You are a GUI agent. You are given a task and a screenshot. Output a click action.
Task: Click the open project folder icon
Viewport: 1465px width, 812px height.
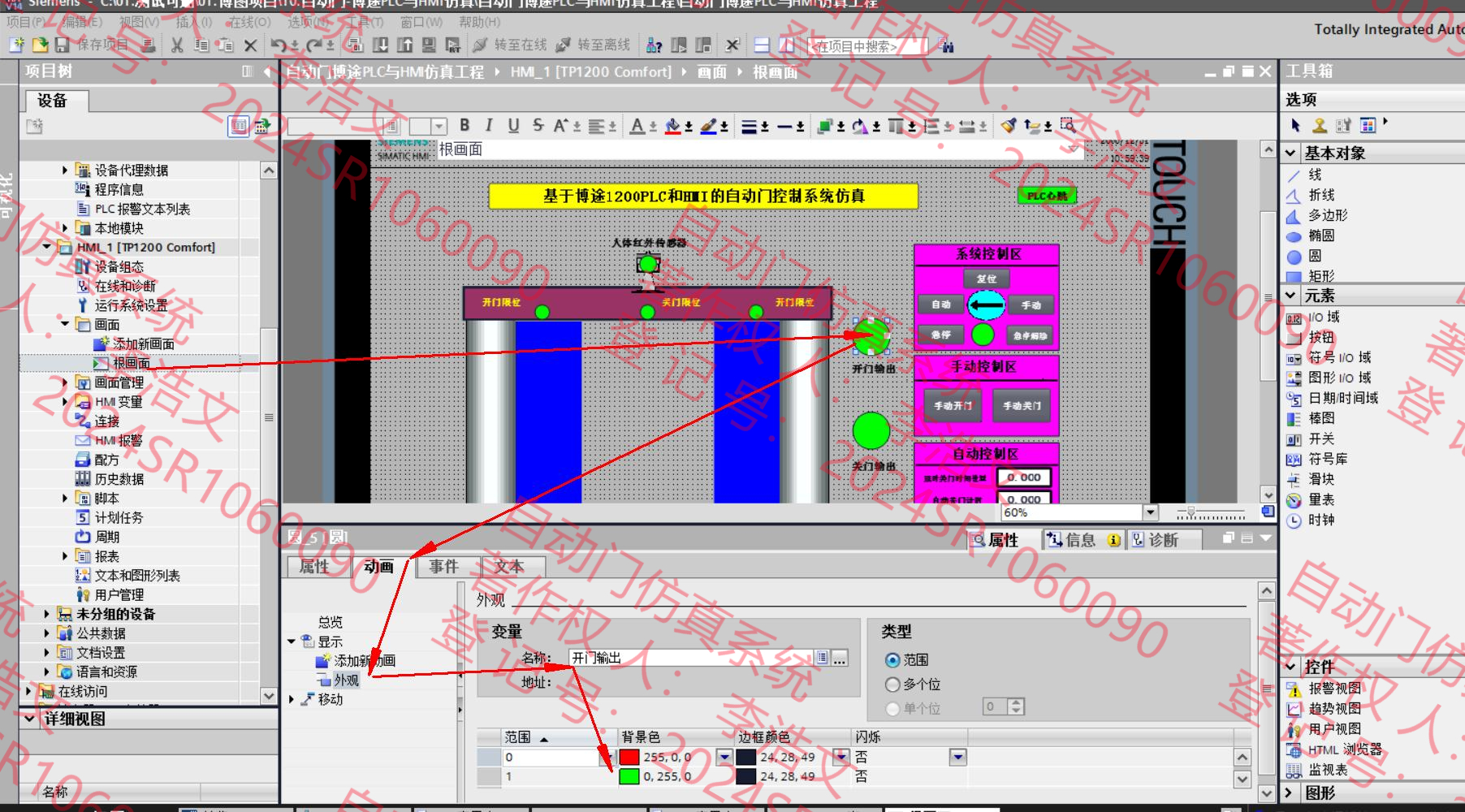[x=39, y=45]
